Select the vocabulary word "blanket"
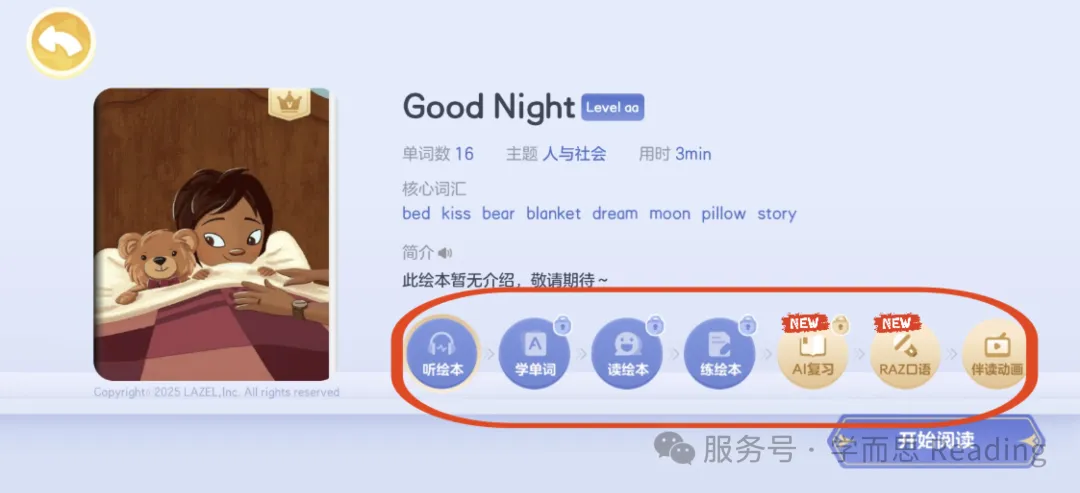This screenshot has width=1080, height=493. [554, 213]
